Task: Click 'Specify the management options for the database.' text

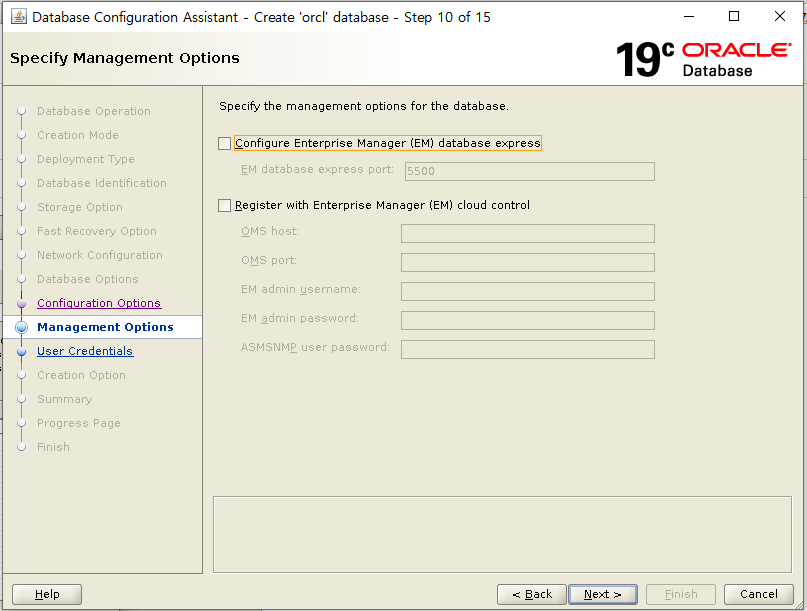Action: point(364,106)
